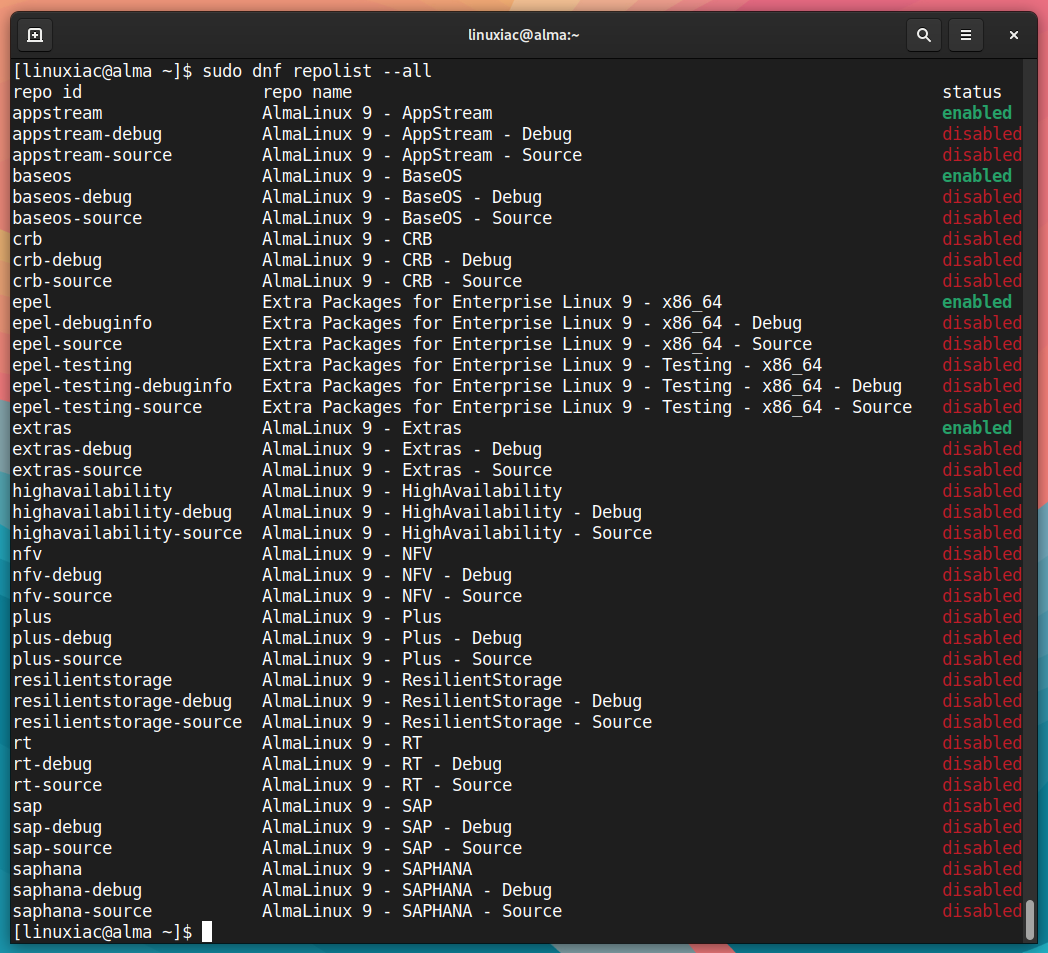Click the linuxiac@alma window title

coord(523,35)
